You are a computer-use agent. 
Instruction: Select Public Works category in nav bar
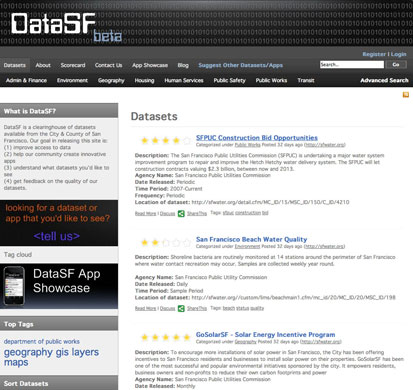pos(271,80)
